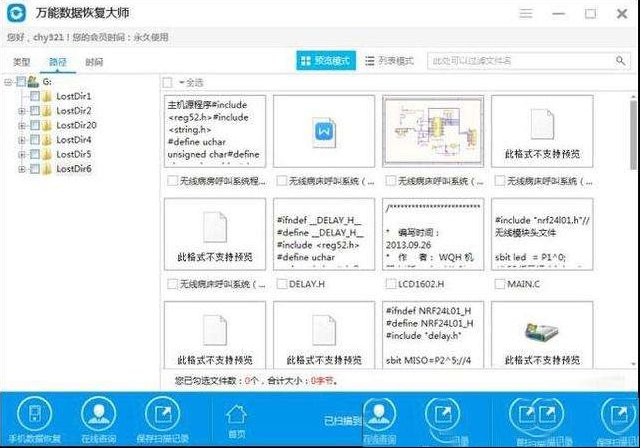Viewport: 640px width, 448px height.
Task: Check the G: drive checkbox
Action: [x=21, y=82]
